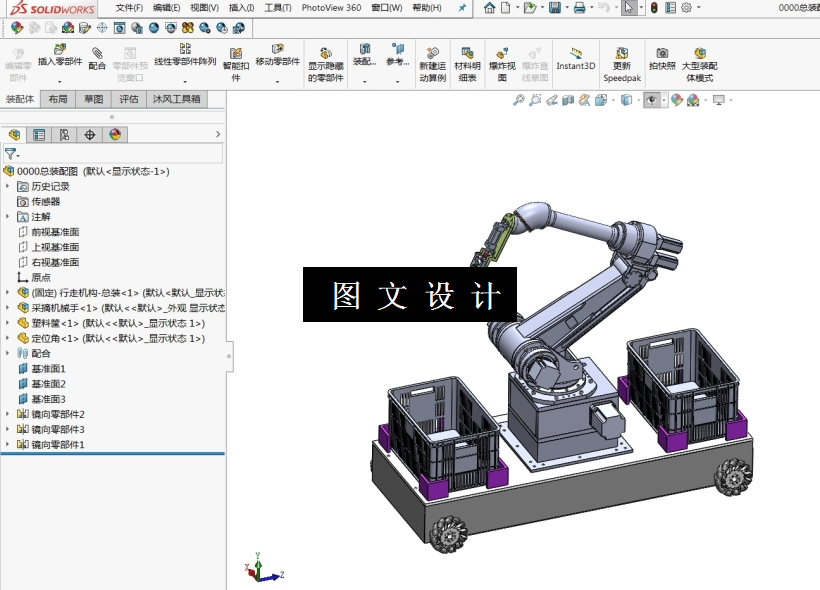
Task: Expand the 采摘机械手<1> component node
Action: 7,308
